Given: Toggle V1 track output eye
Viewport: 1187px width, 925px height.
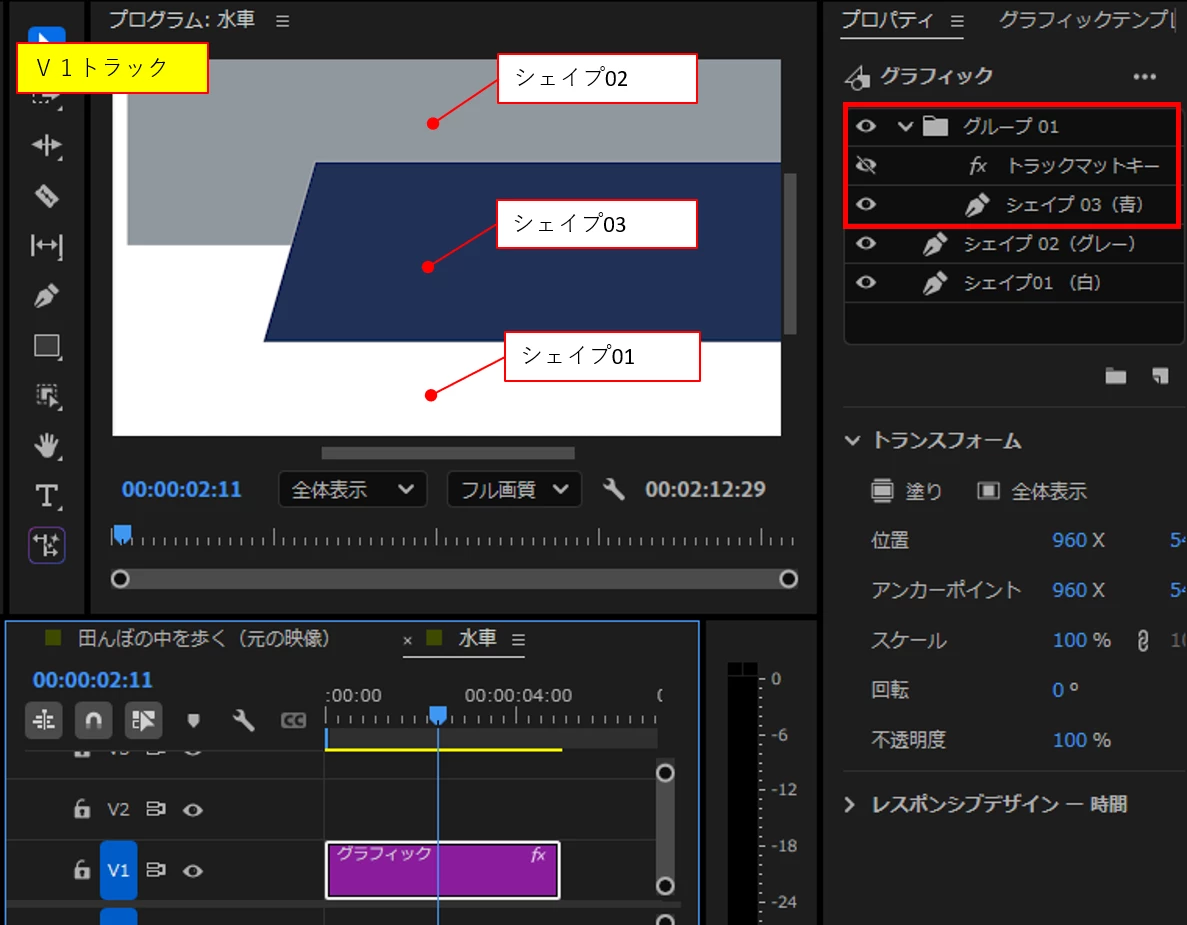Looking at the screenshot, I should [193, 870].
